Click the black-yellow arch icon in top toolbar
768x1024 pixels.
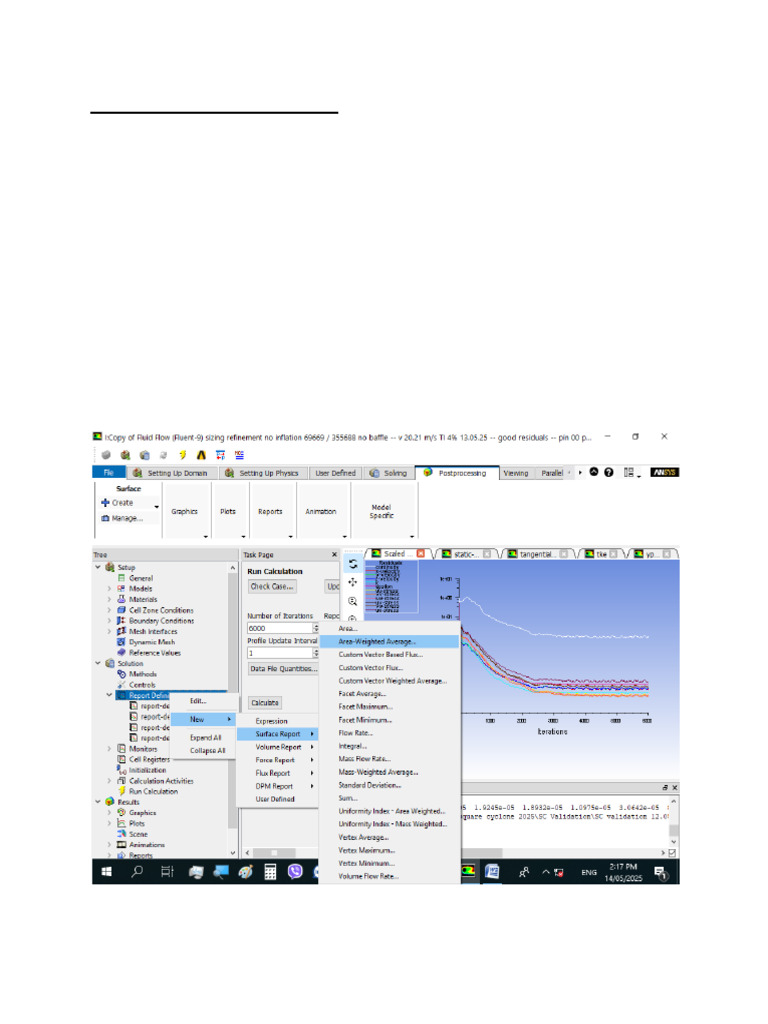[x=201, y=455]
